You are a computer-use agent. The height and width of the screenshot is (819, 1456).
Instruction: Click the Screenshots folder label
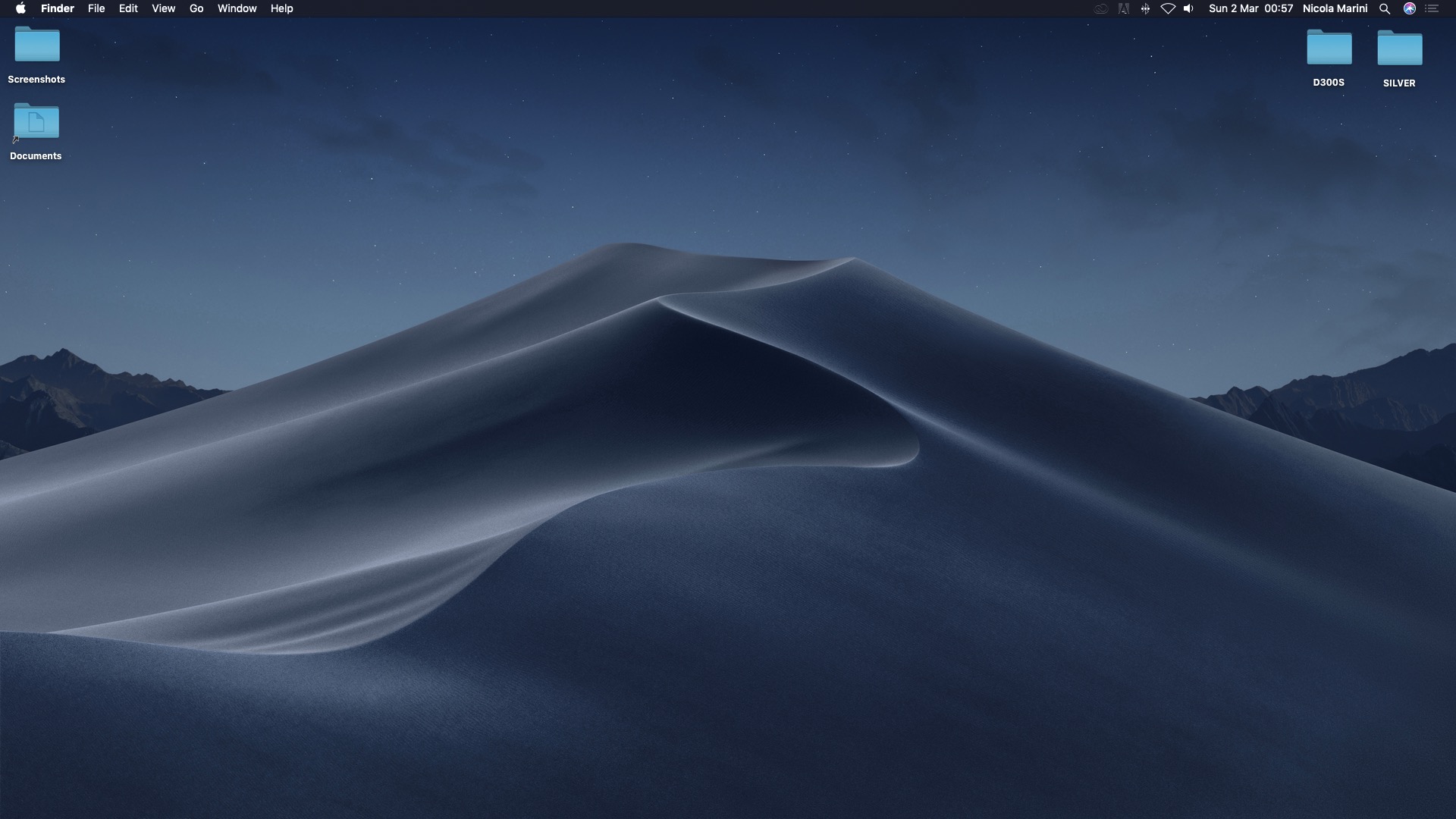(x=36, y=80)
